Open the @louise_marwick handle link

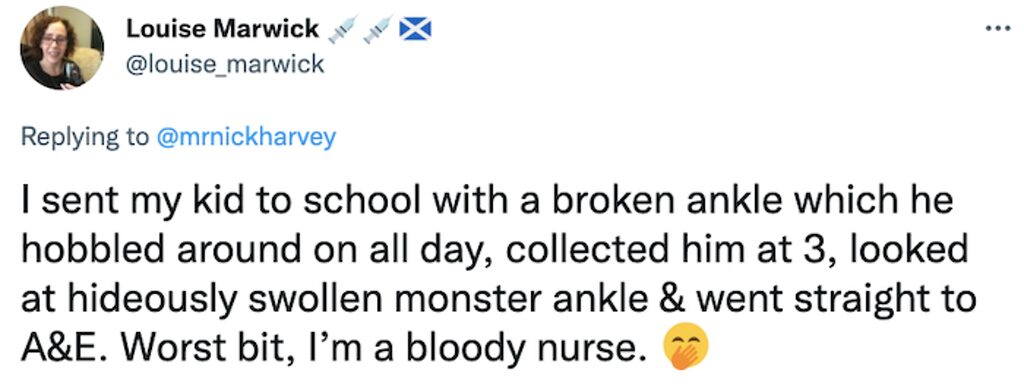[x=224, y=64]
